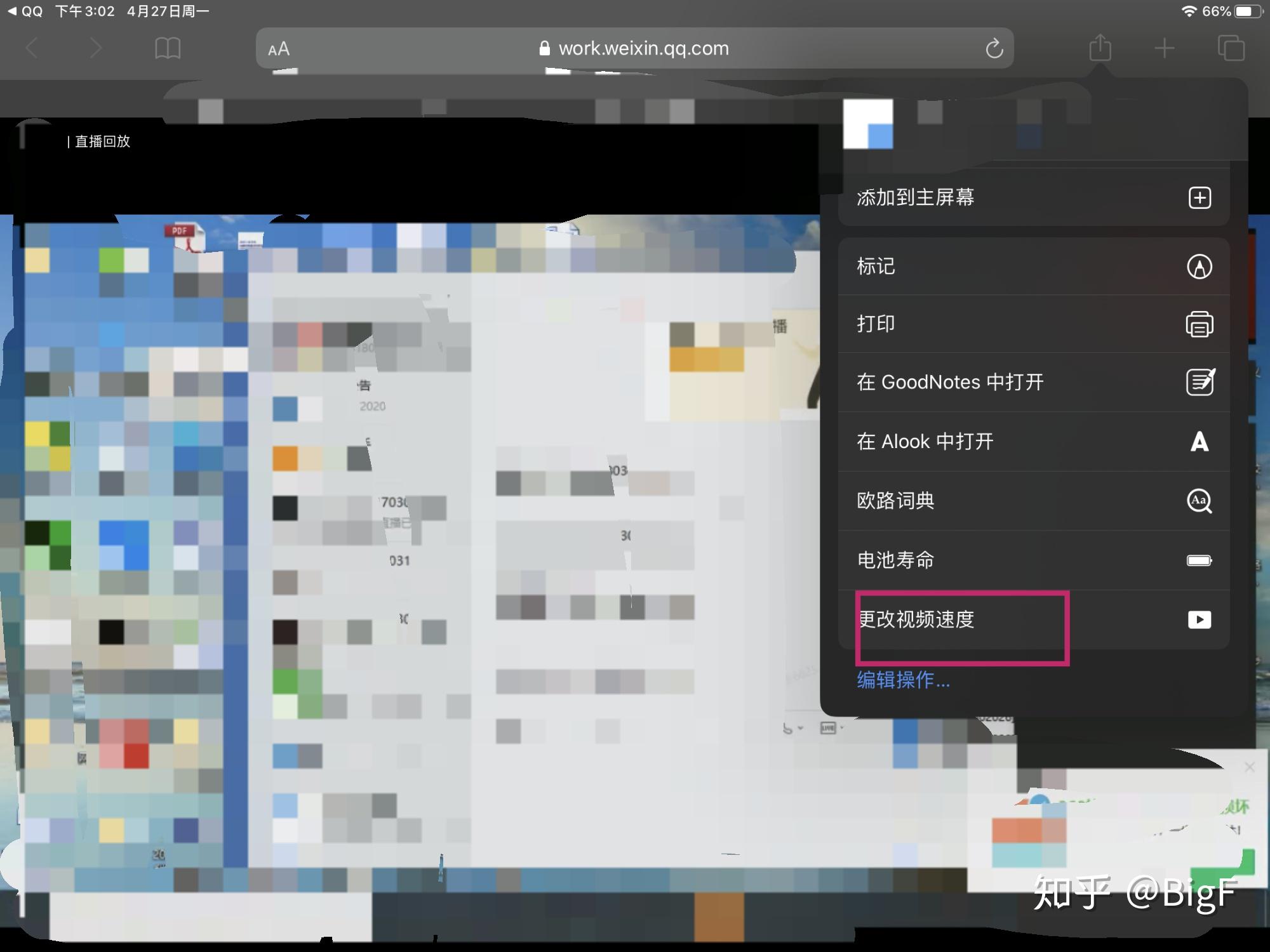Reload the page with refresh icon
This screenshot has width=1270, height=952.
pyautogui.click(x=994, y=48)
